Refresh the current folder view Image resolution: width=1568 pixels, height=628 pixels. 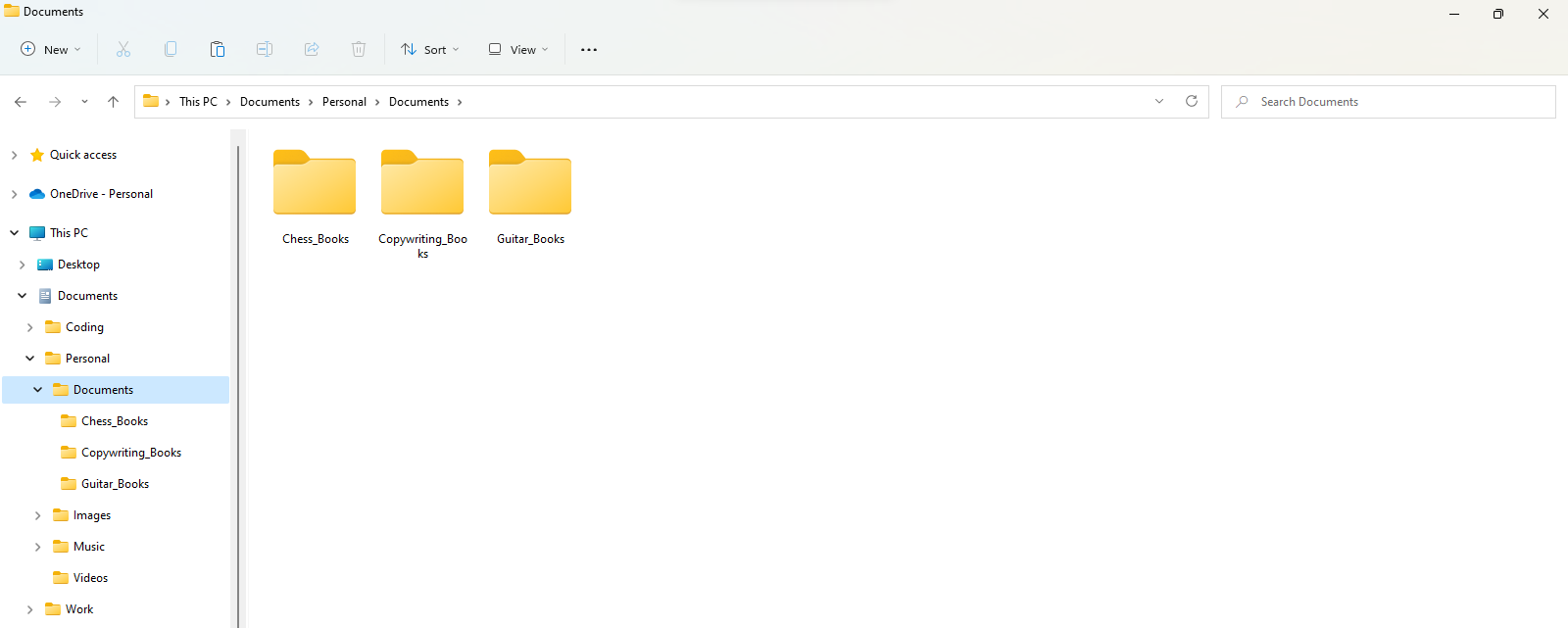[1192, 101]
